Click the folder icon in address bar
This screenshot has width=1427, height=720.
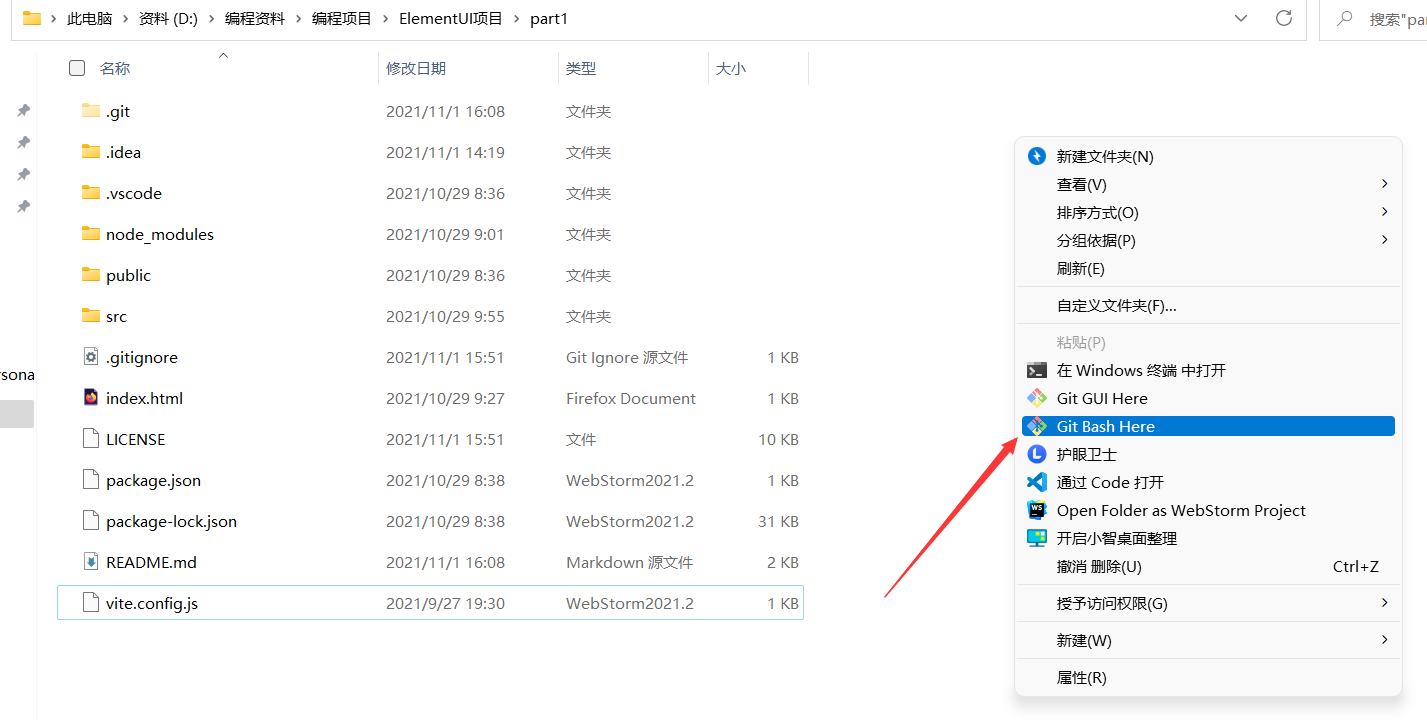pos(32,18)
